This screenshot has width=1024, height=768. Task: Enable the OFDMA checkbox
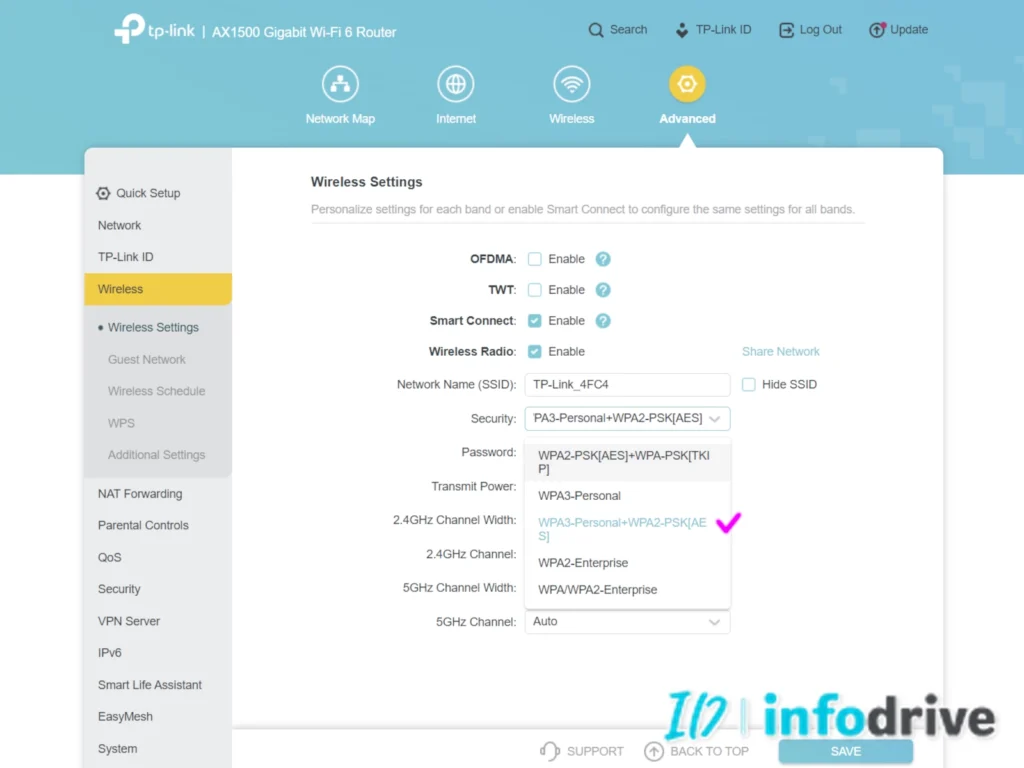point(534,259)
